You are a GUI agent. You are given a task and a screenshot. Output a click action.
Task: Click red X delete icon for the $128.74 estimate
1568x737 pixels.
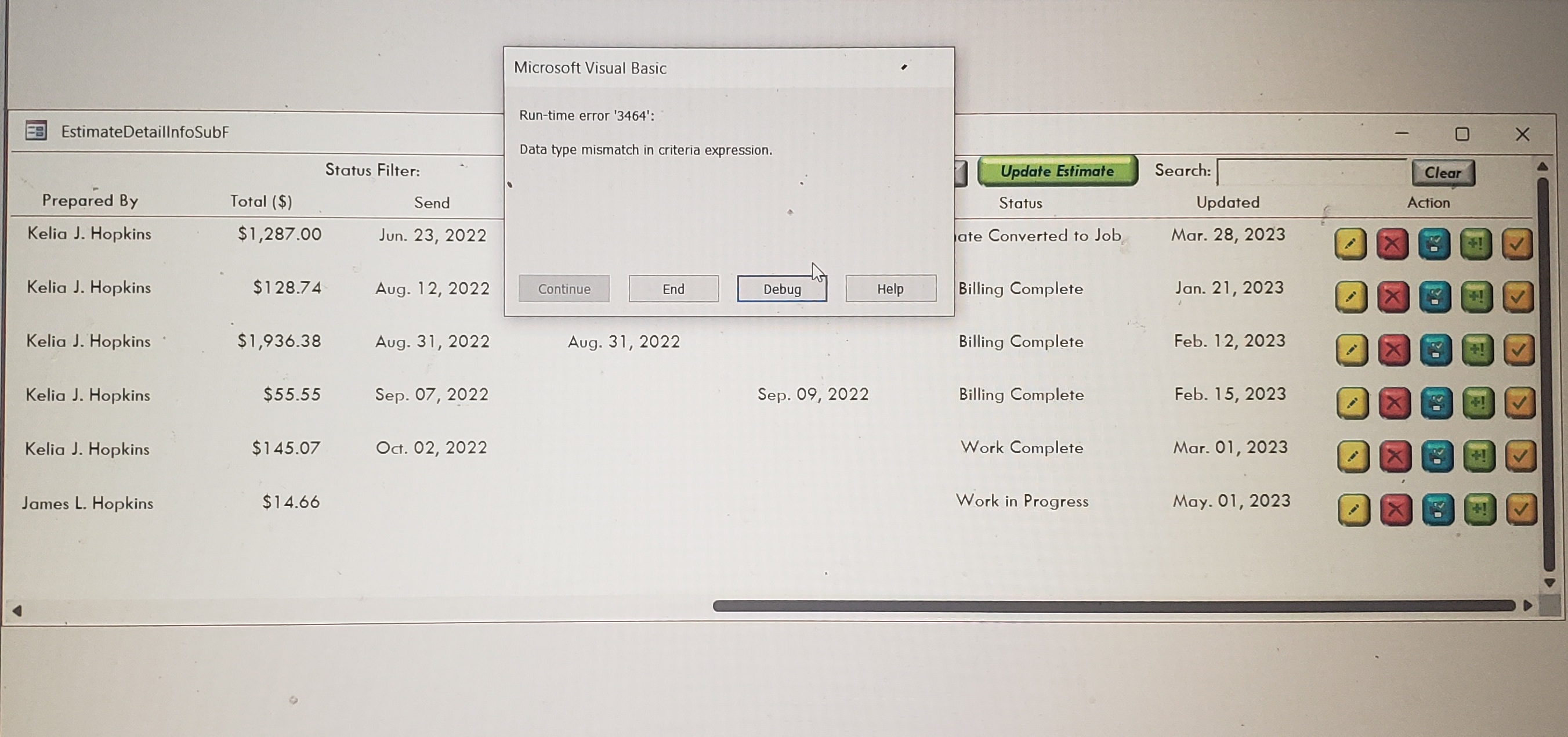(x=1393, y=297)
